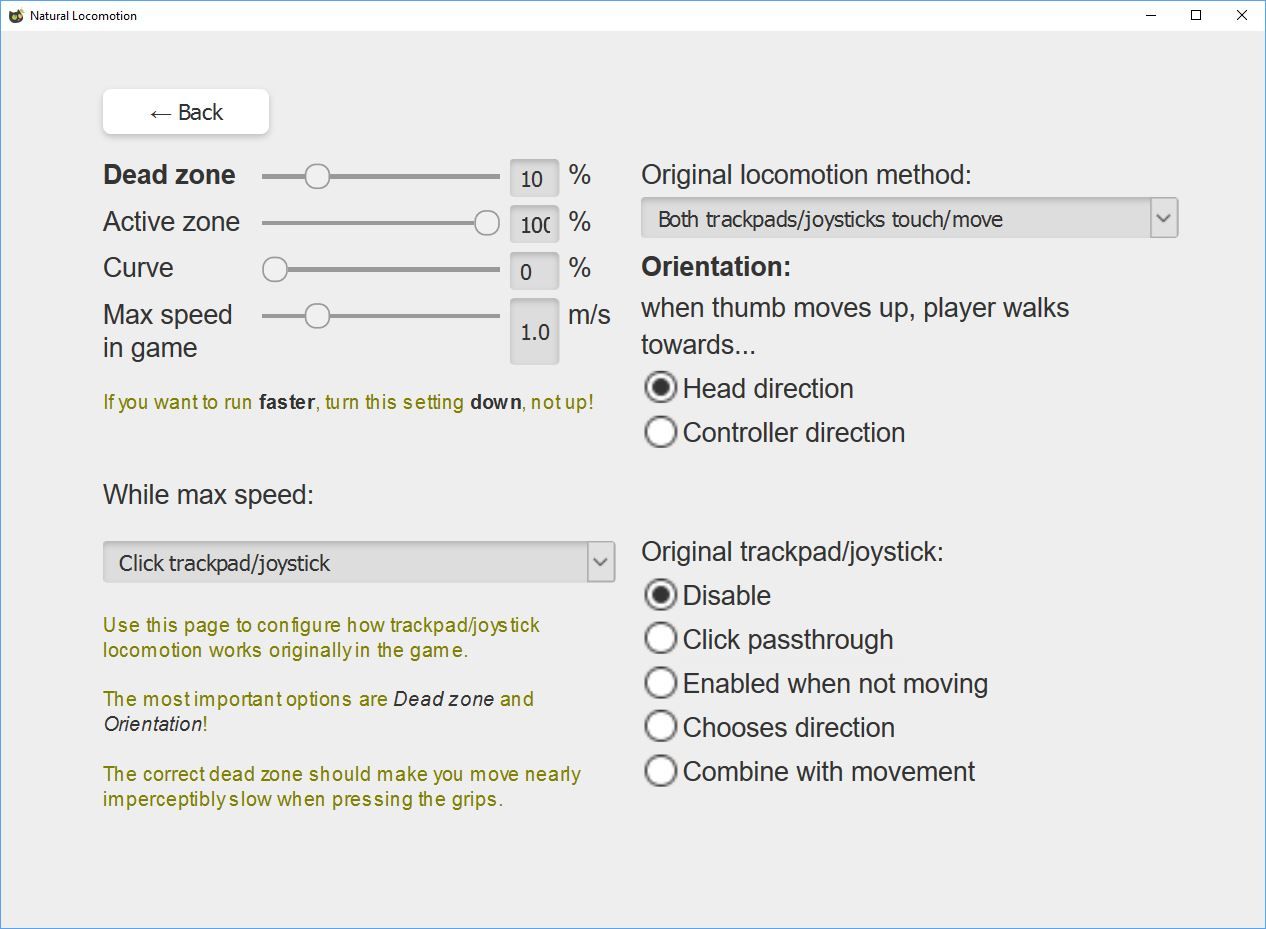Viewport: 1266px width, 929px height.
Task: Click the Dead zone percentage field
Action: (534, 178)
